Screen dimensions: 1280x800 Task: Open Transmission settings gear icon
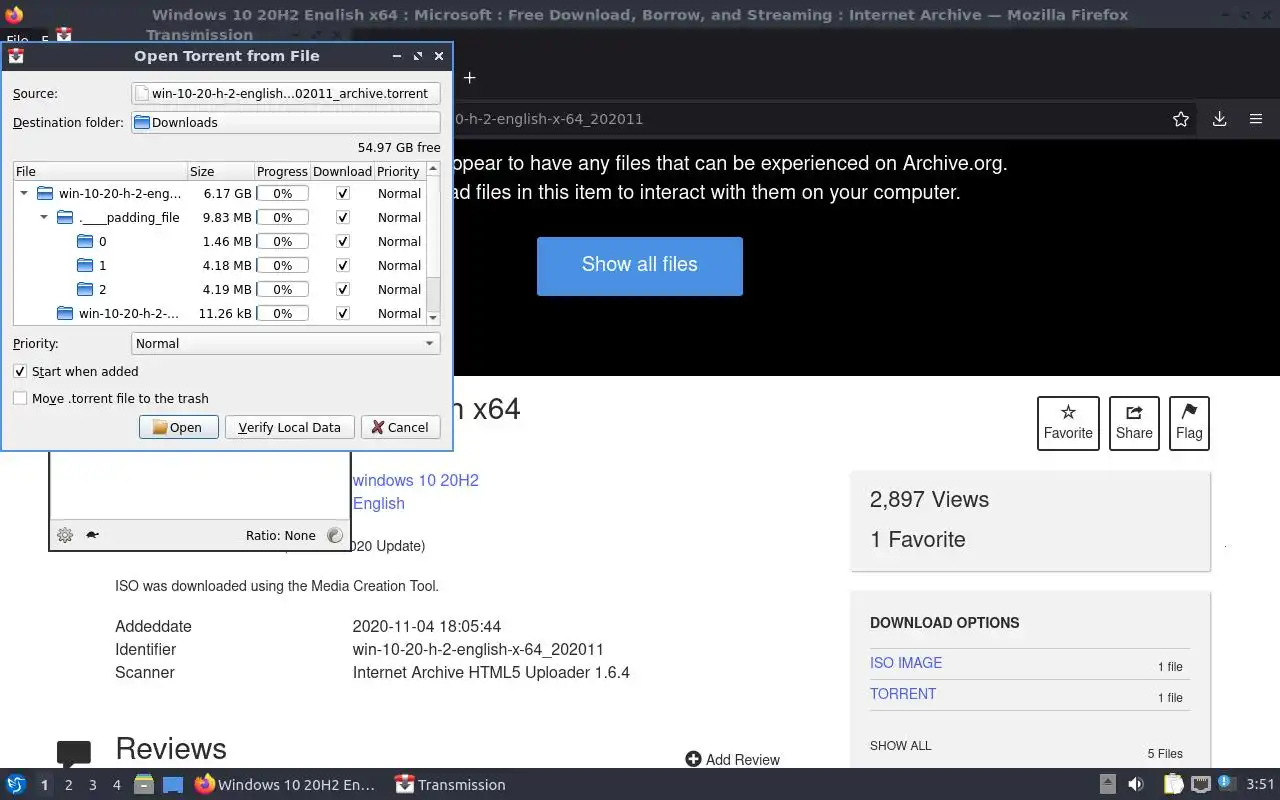click(x=65, y=535)
